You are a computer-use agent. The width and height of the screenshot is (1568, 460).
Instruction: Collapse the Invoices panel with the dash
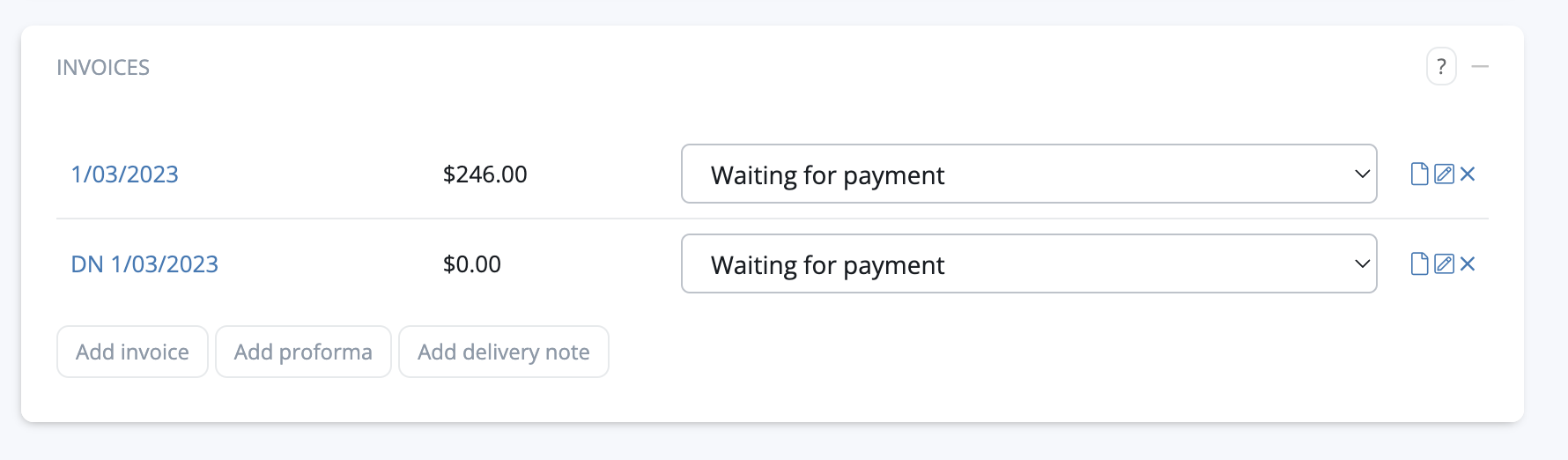1480,67
